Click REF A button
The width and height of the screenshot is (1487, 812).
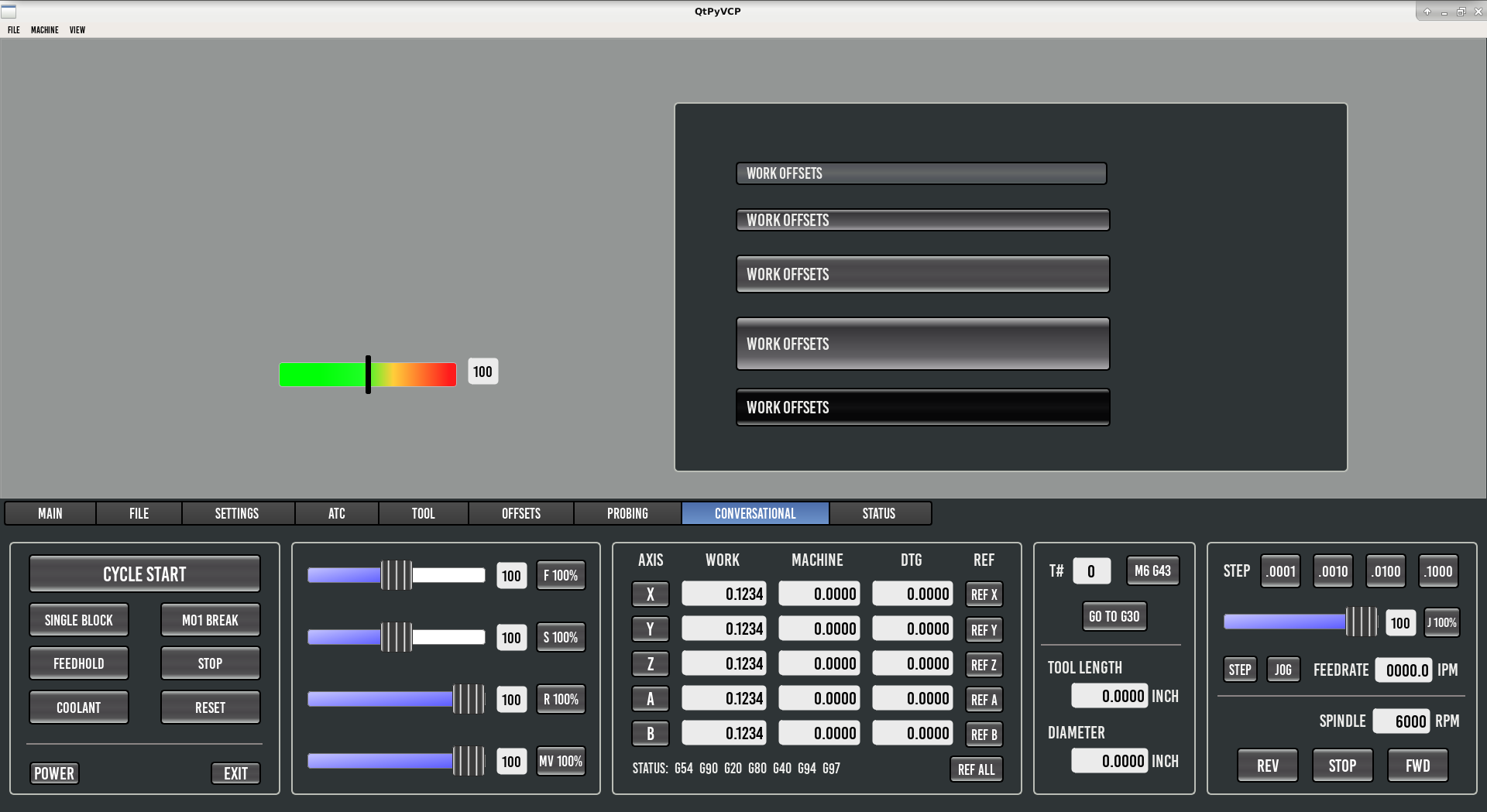click(984, 699)
